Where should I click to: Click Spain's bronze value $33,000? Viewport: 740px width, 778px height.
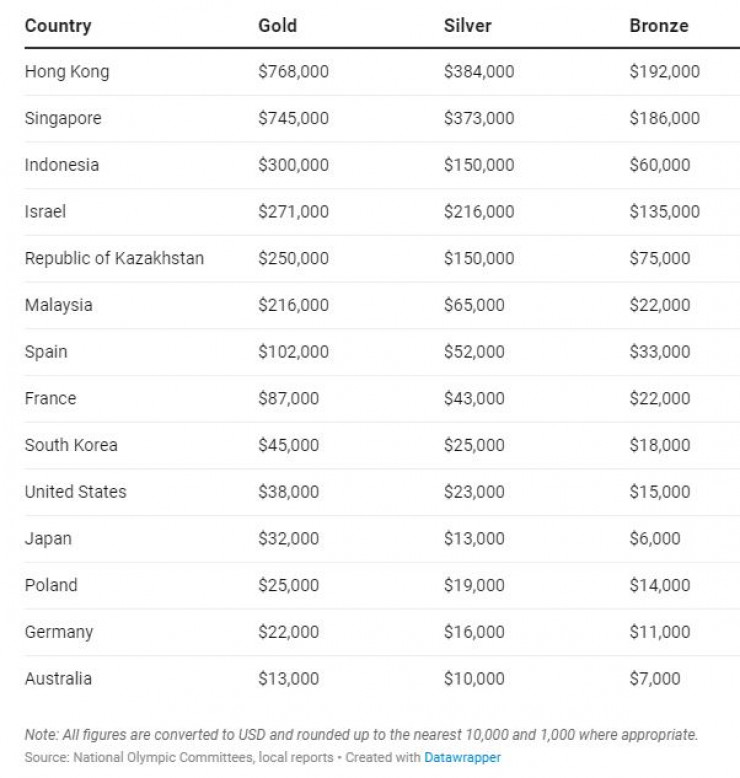(659, 352)
